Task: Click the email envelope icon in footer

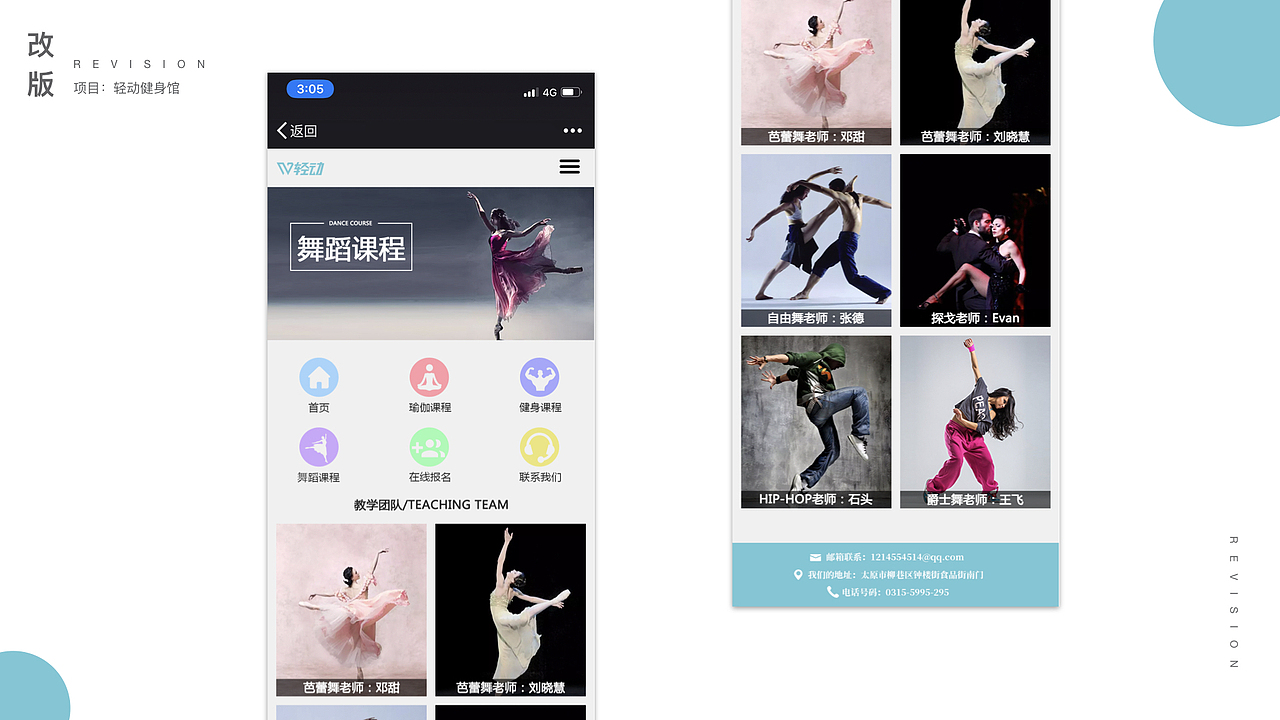Action: click(815, 558)
